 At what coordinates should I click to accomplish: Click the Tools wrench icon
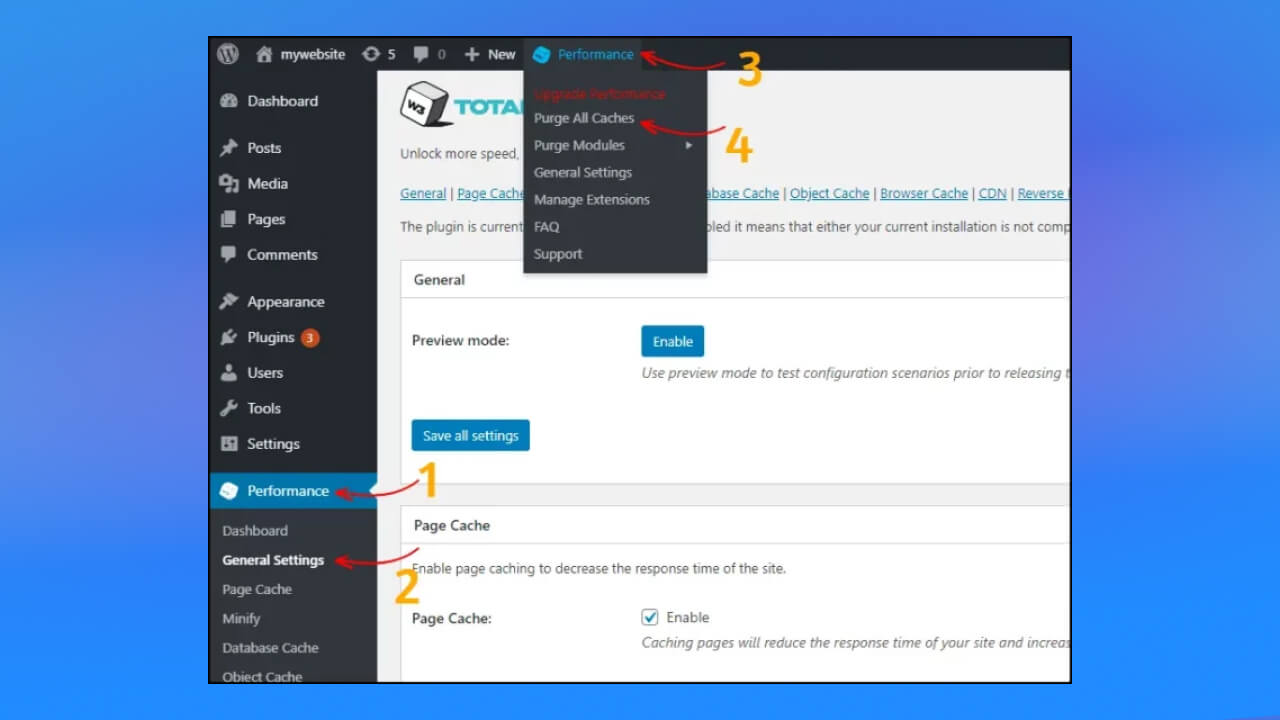[229, 408]
